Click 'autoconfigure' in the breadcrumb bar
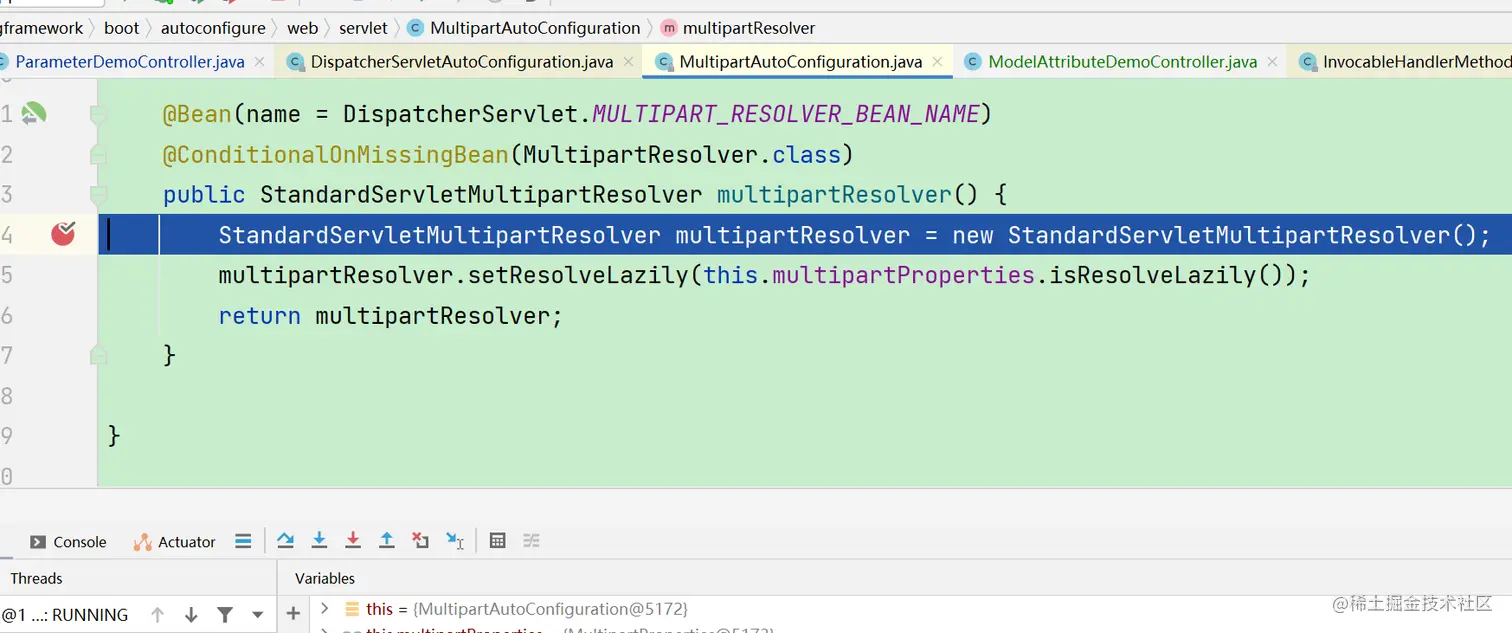The image size is (1512, 633). click(x=213, y=28)
